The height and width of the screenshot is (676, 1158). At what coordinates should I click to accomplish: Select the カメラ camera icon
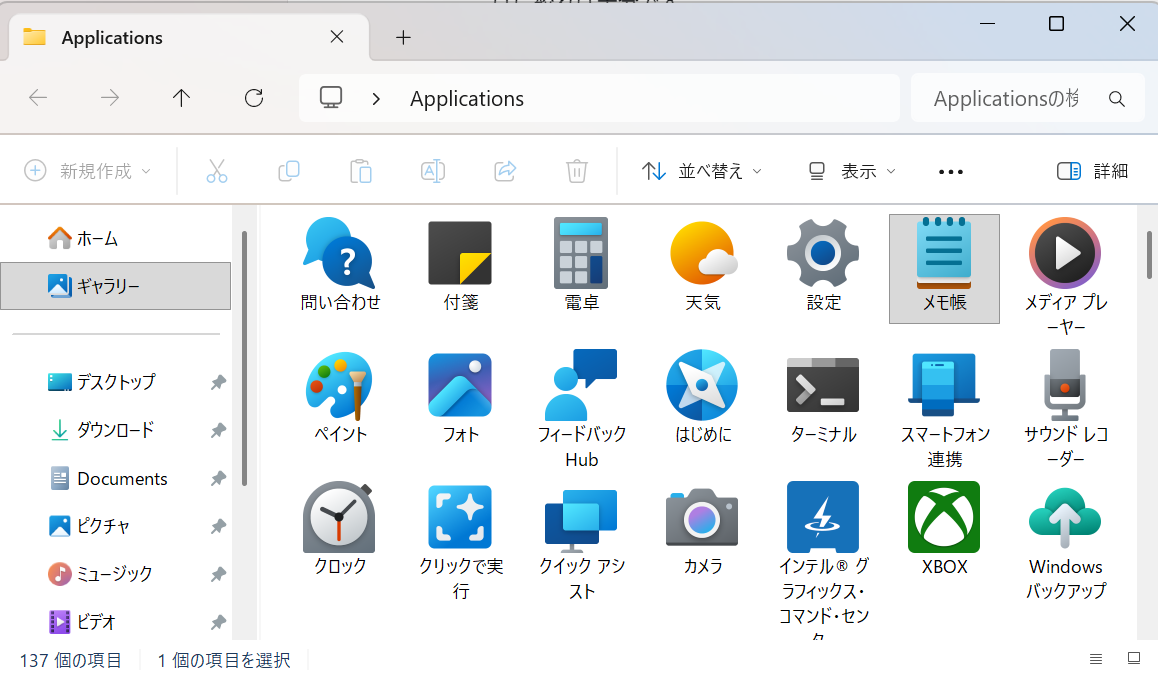[x=702, y=517]
